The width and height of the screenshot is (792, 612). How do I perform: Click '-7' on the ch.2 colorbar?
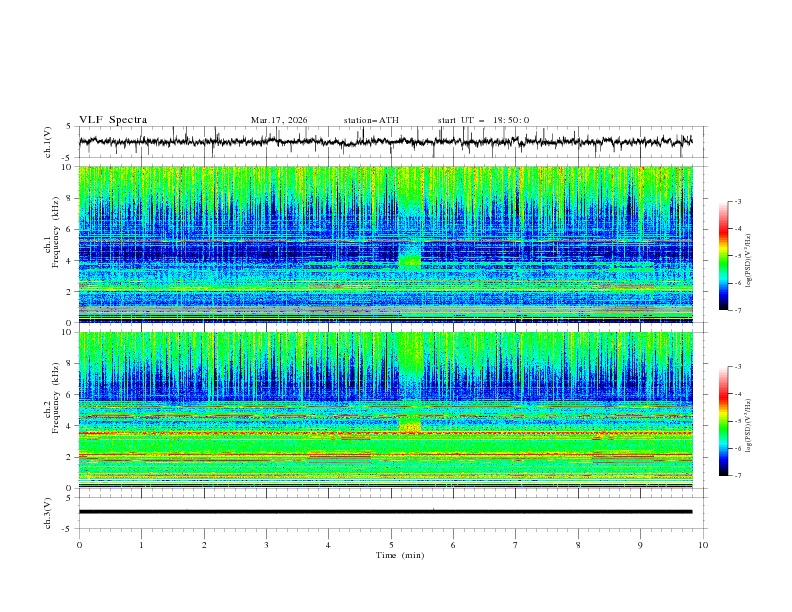(x=737, y=475)
